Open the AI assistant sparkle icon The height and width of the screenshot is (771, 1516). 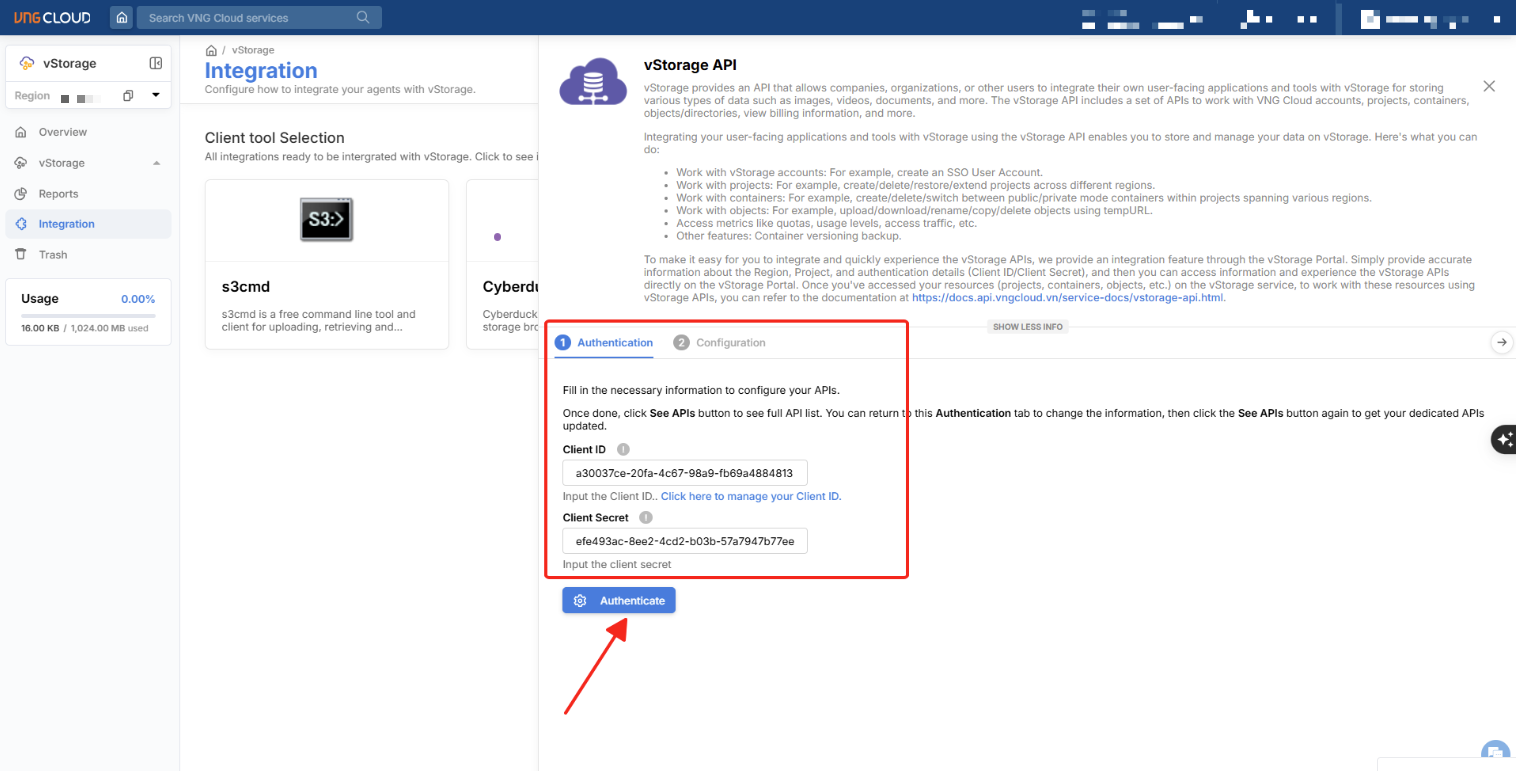pos(1503,440)
